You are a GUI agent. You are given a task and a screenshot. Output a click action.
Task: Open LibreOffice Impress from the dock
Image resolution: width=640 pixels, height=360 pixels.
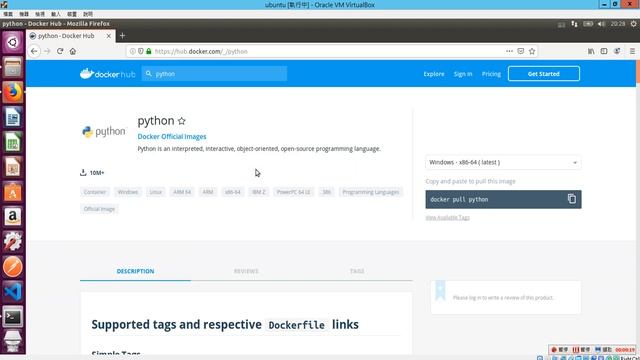pos(13,167)
